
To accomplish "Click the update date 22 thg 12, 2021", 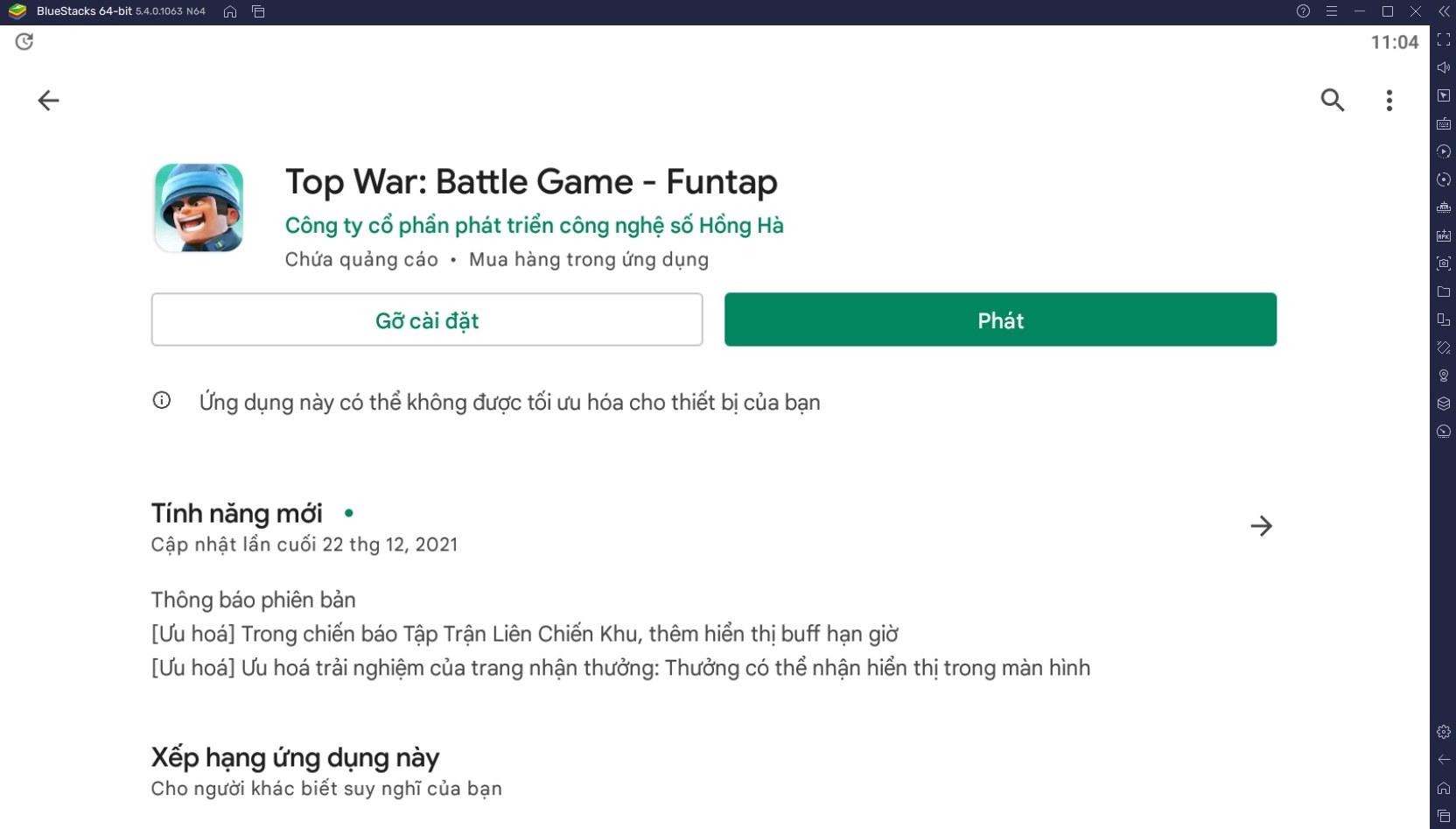I will pyautogui.click(x=390, y=544).
